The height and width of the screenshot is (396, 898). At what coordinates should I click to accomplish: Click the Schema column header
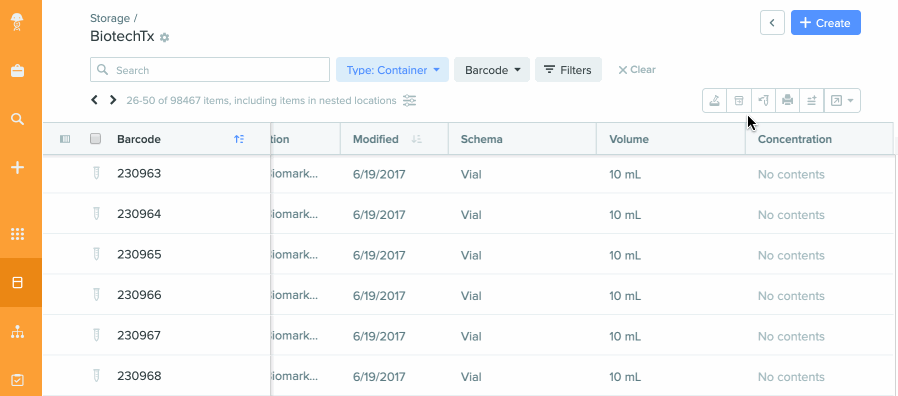482,139
